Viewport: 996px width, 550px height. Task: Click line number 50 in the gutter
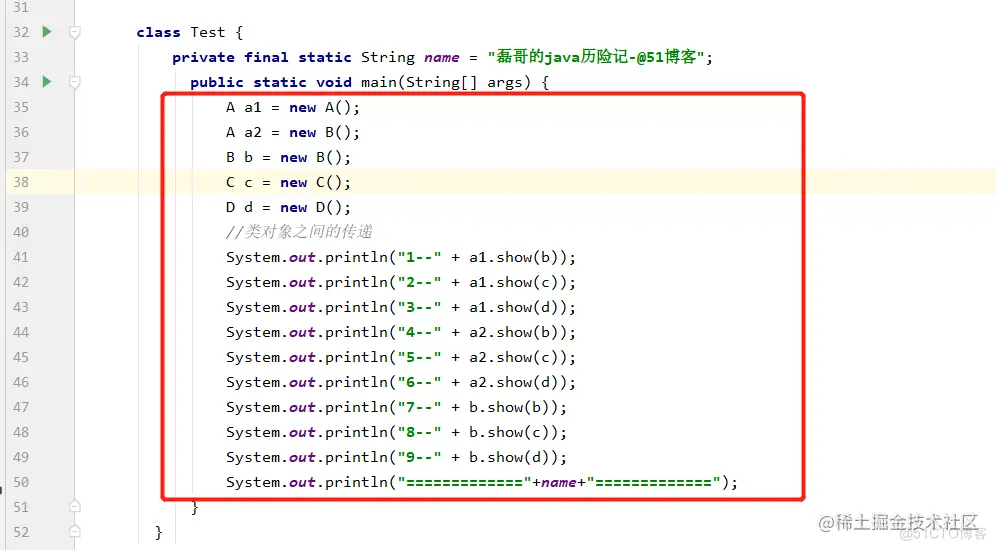pyautogui.click(x=21, y=482)
